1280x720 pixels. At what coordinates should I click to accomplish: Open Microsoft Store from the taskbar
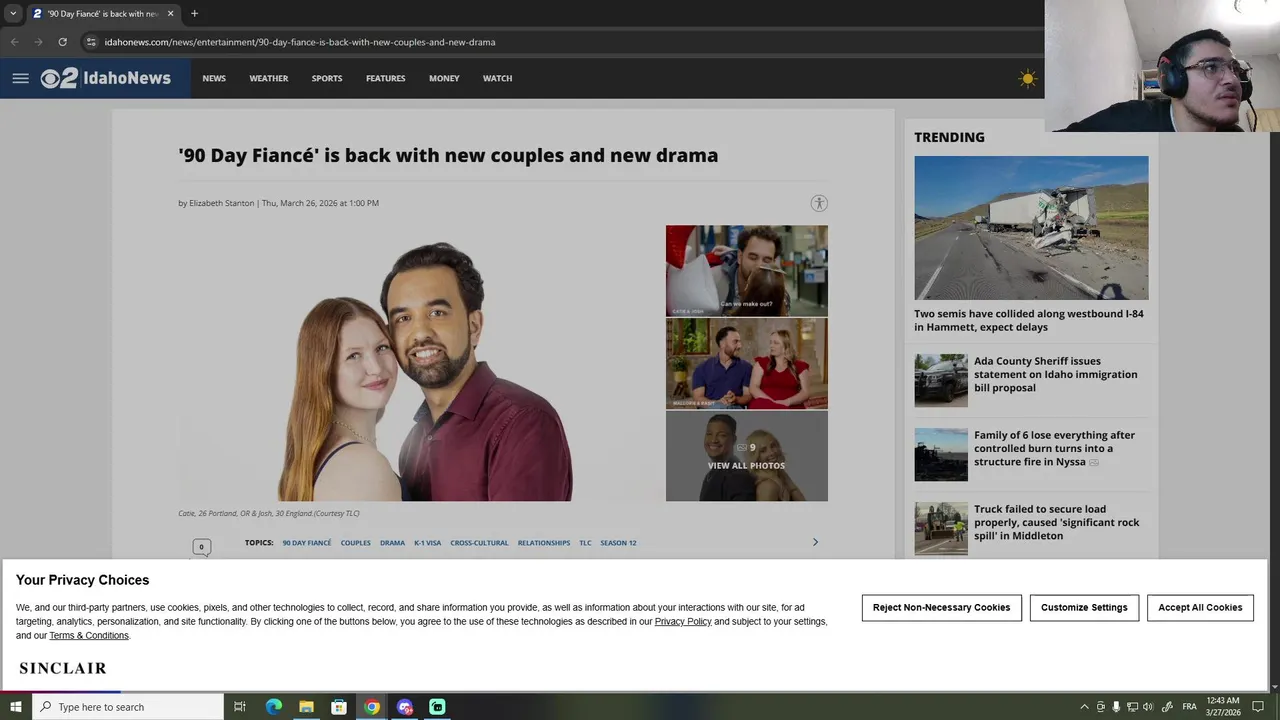pyautogui.click(x=339, y=707)
